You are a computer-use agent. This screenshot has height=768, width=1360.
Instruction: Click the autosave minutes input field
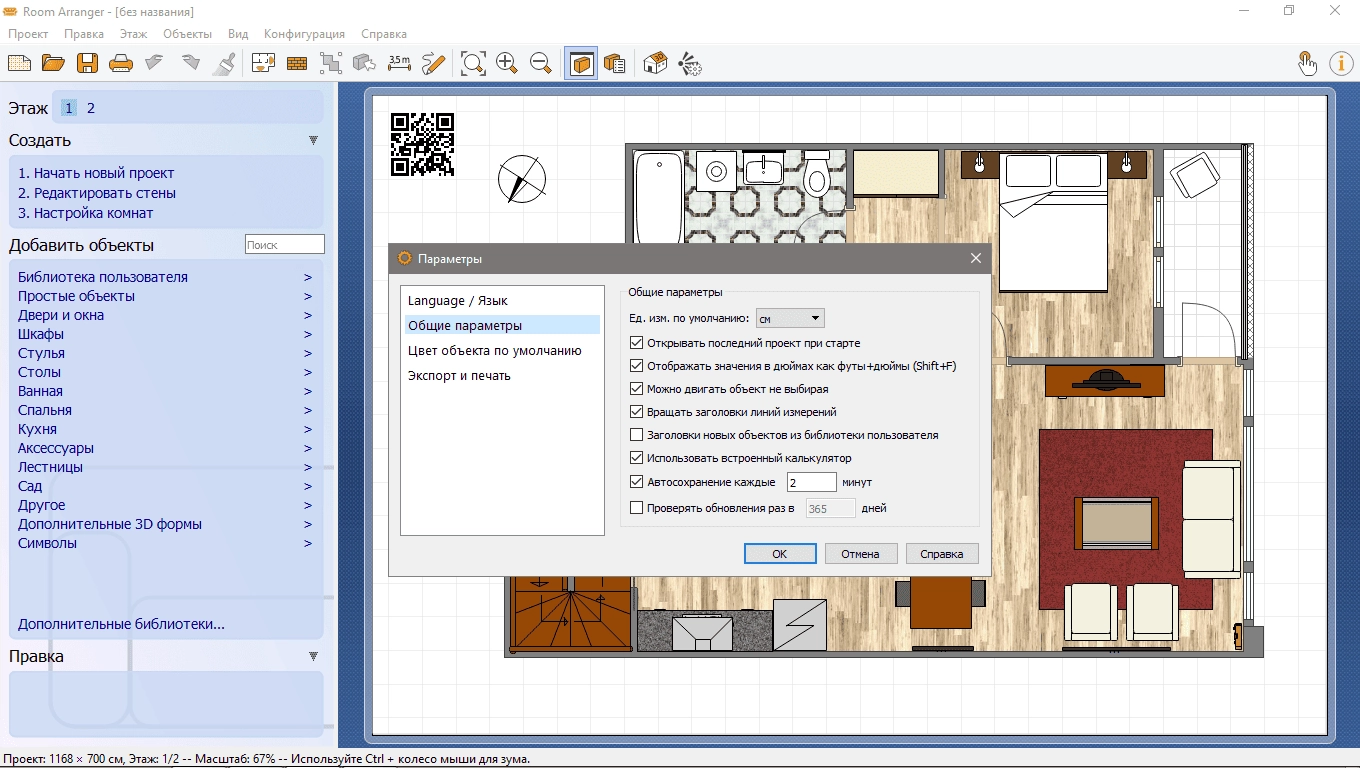(x=811, y=482)
